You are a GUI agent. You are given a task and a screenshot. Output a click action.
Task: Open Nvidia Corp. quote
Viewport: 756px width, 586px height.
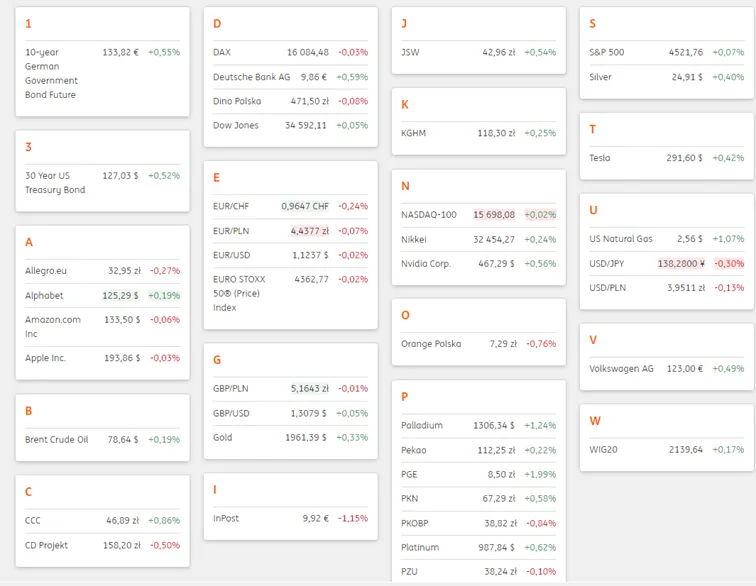478,263
